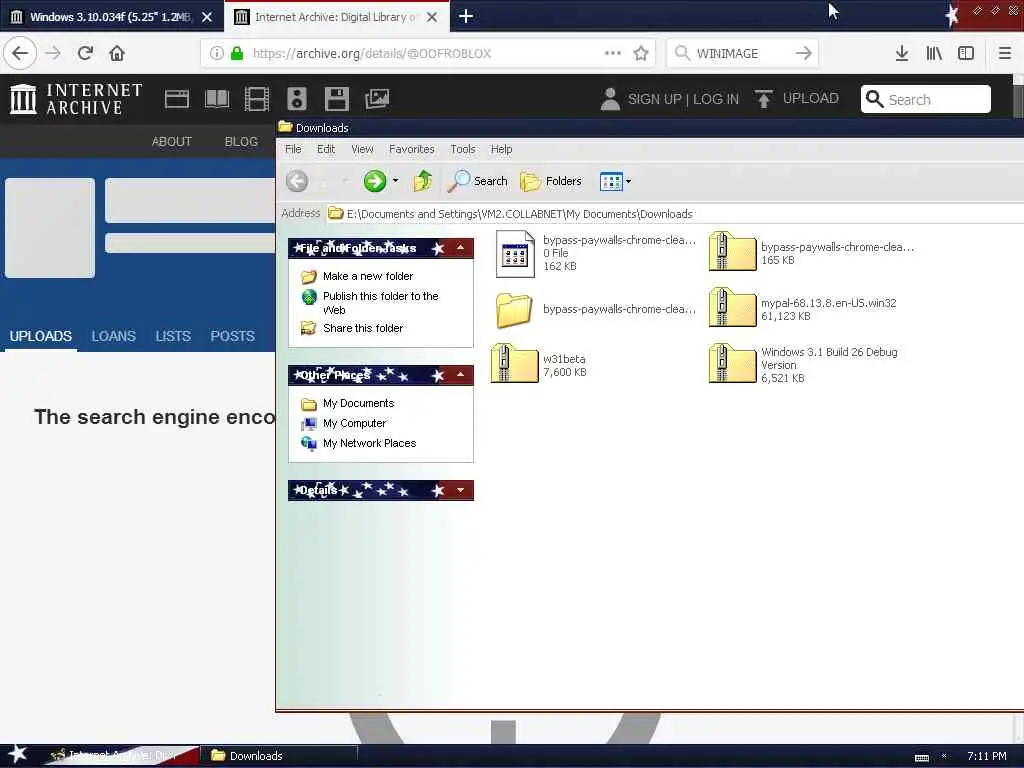This screenshot has width=1024, height=768.
Task: Click the Search button in Explorer toolbar
Action: (x=478, y=181)
